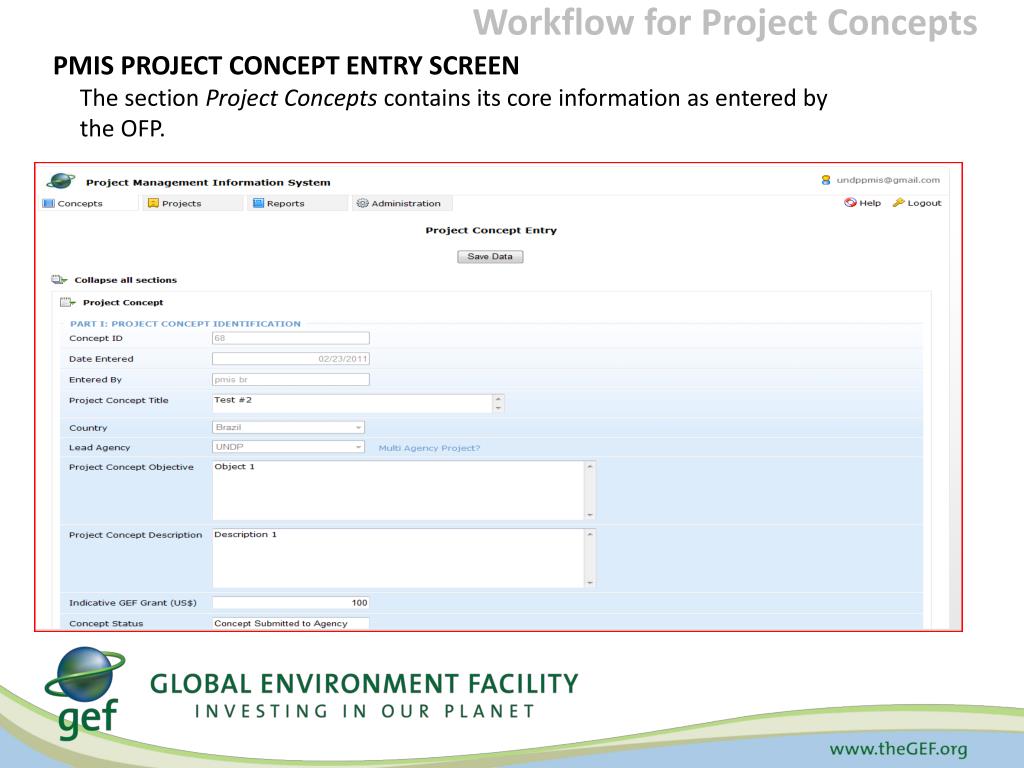
Task: Click the user account icon beside email
Action: tap(826, 180)
